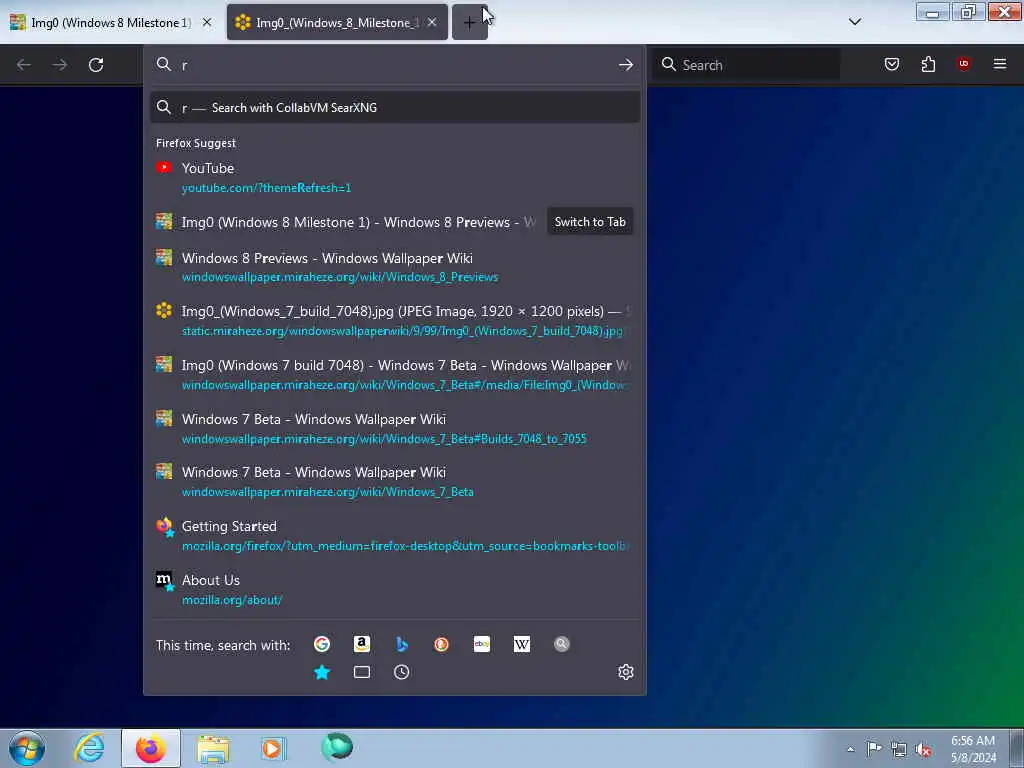Open the Extensions puzzle icon

(x=928, y=64)
